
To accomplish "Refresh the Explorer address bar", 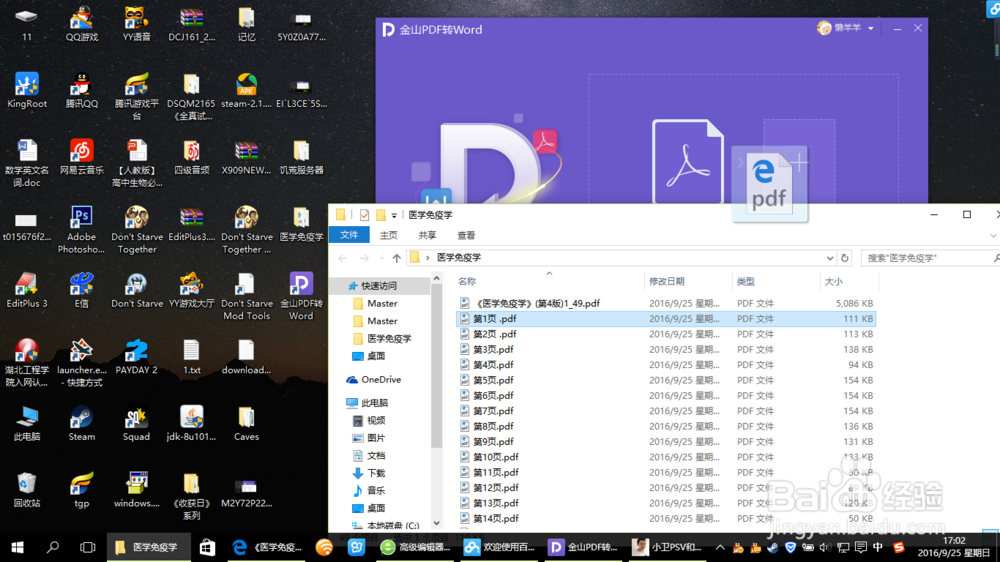I will [x=844, y=258].
